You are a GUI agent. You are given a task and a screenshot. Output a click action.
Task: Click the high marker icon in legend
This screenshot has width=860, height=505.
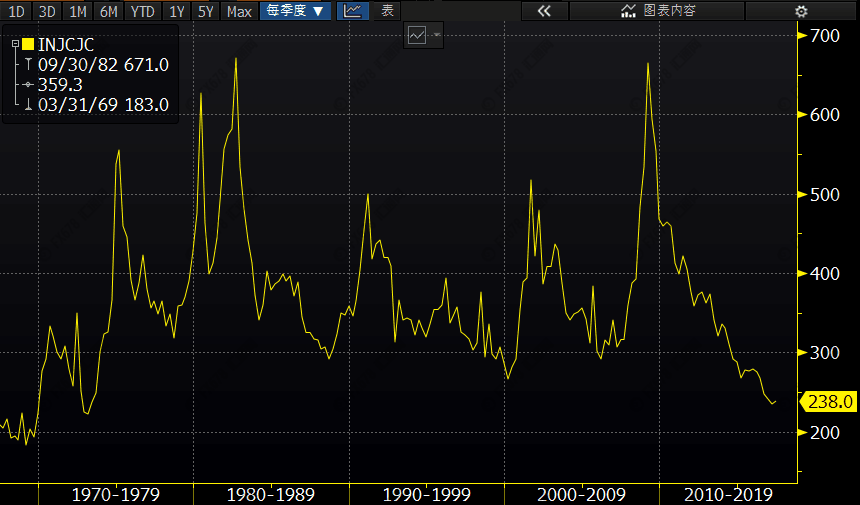click(x=29, y=65)
